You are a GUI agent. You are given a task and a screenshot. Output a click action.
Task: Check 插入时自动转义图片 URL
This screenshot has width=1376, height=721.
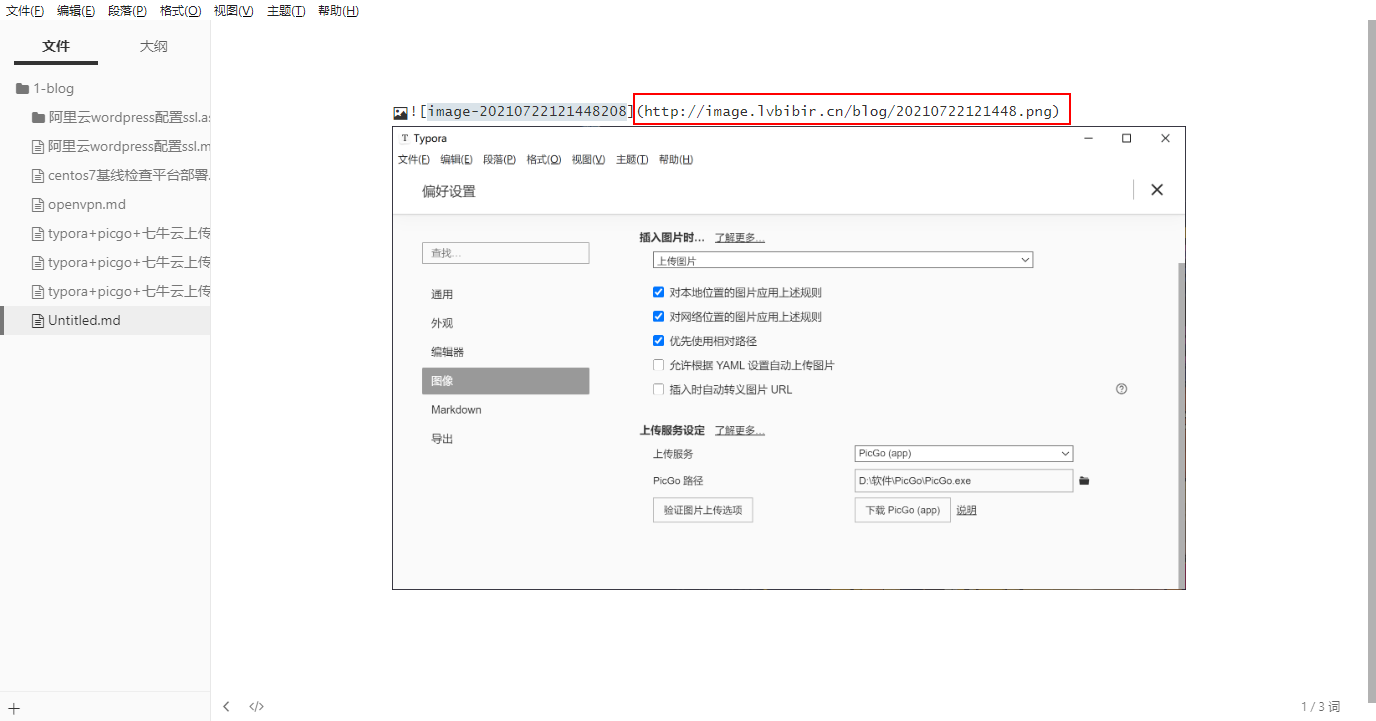pyautogui.click(x=658, y=389)
